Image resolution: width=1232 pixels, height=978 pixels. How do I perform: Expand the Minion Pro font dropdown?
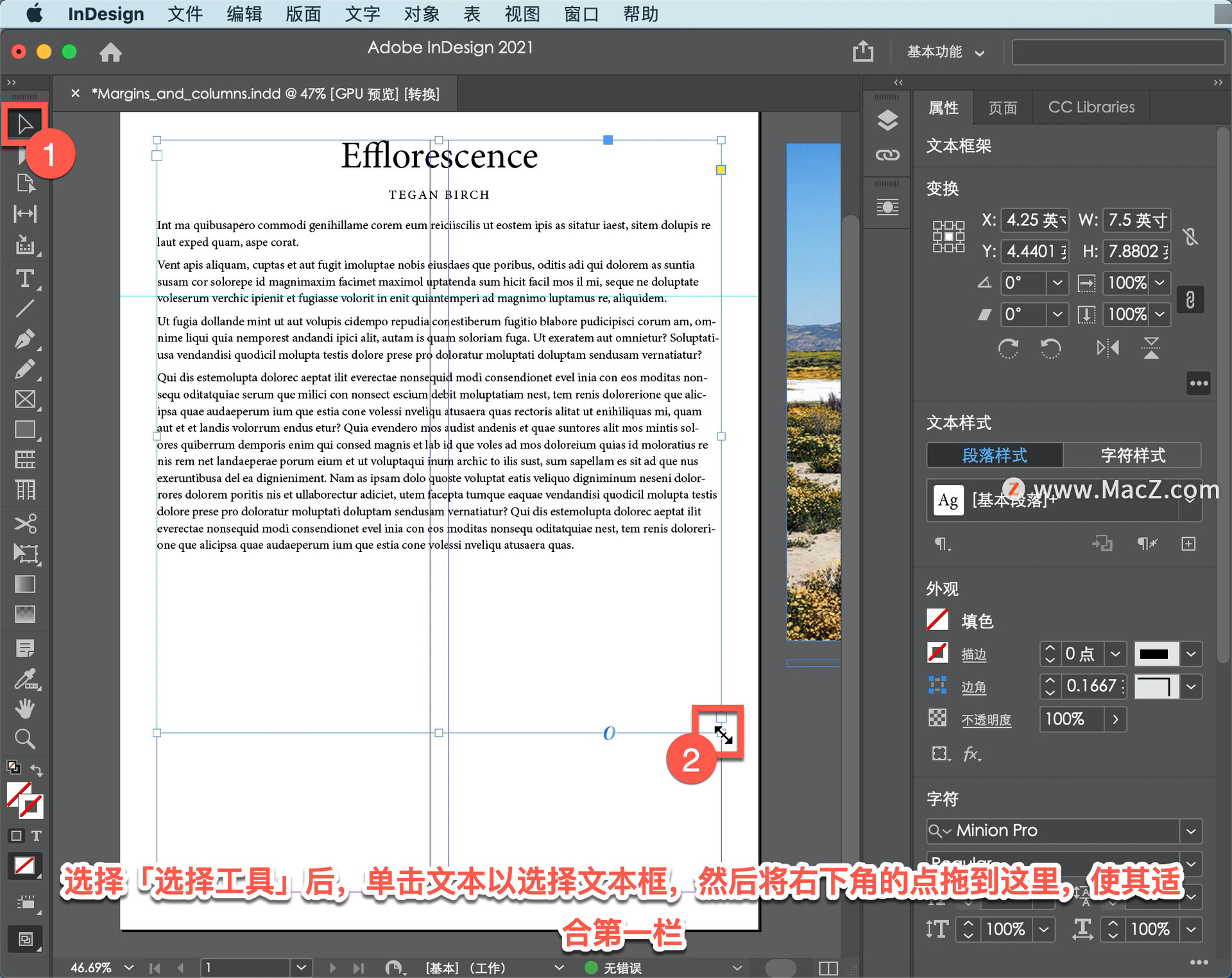point(1192,831)
